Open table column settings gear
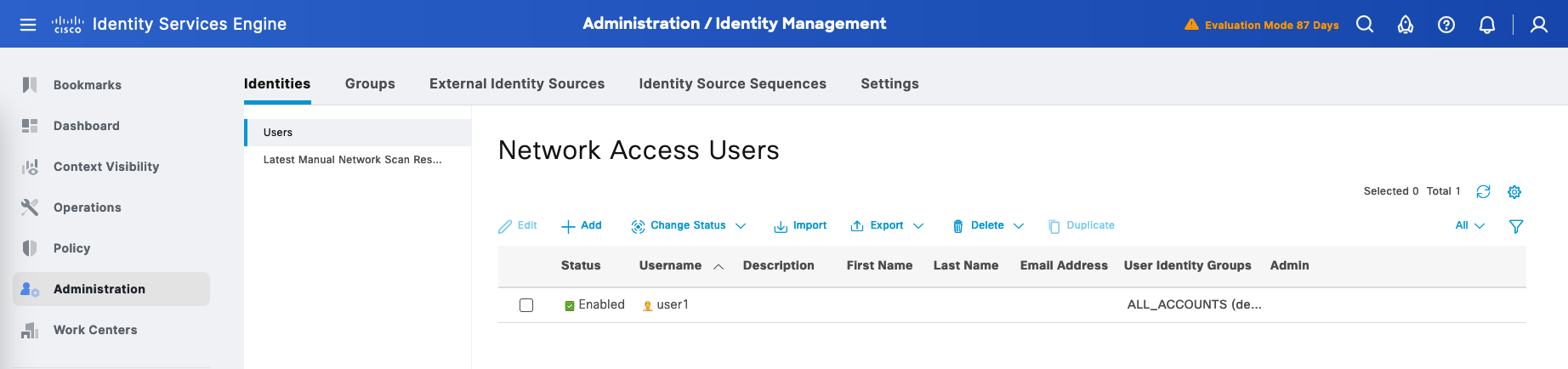1568x369 pixels. click(1514, 192)
